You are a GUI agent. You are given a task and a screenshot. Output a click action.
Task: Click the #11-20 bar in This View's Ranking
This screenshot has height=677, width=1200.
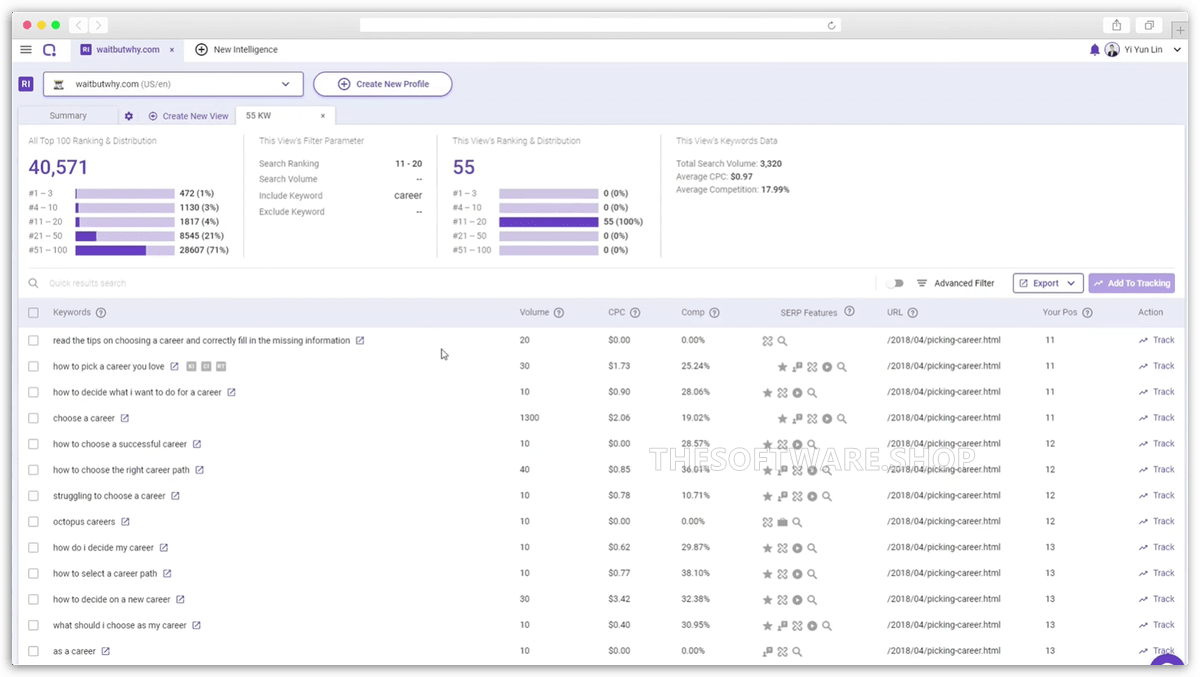tap(549, 222)
